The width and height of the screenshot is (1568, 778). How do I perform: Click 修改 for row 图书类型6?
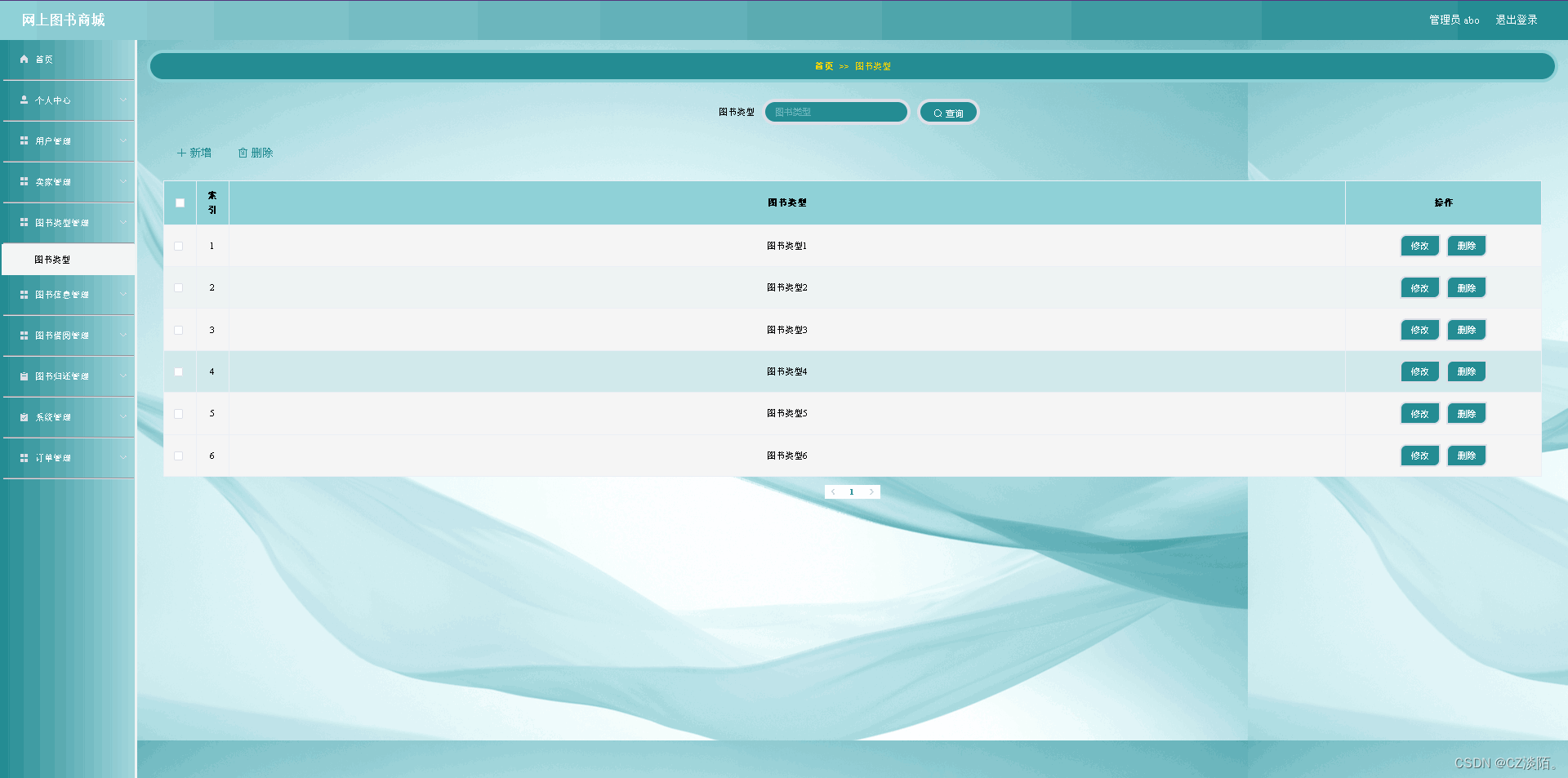click(x=1419, y=456)
